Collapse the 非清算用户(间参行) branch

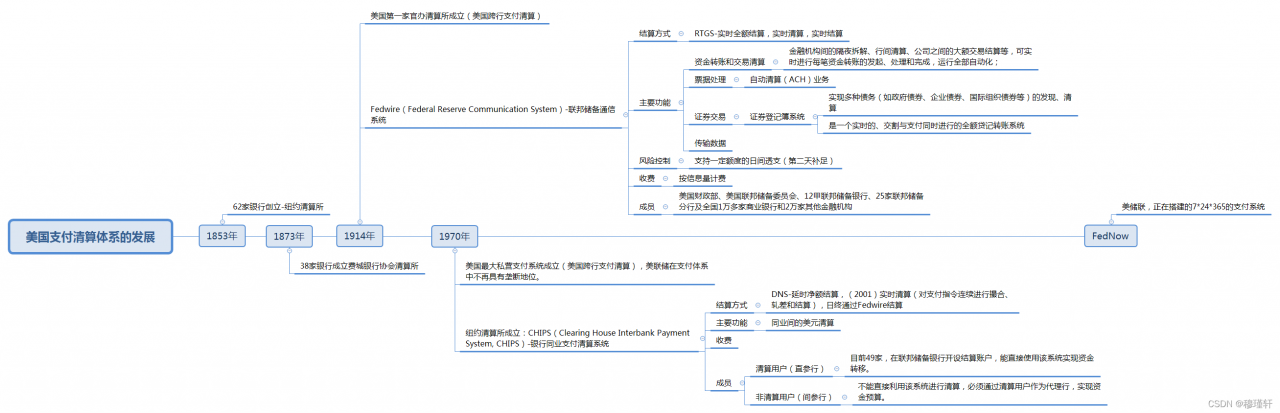point(844,397)
